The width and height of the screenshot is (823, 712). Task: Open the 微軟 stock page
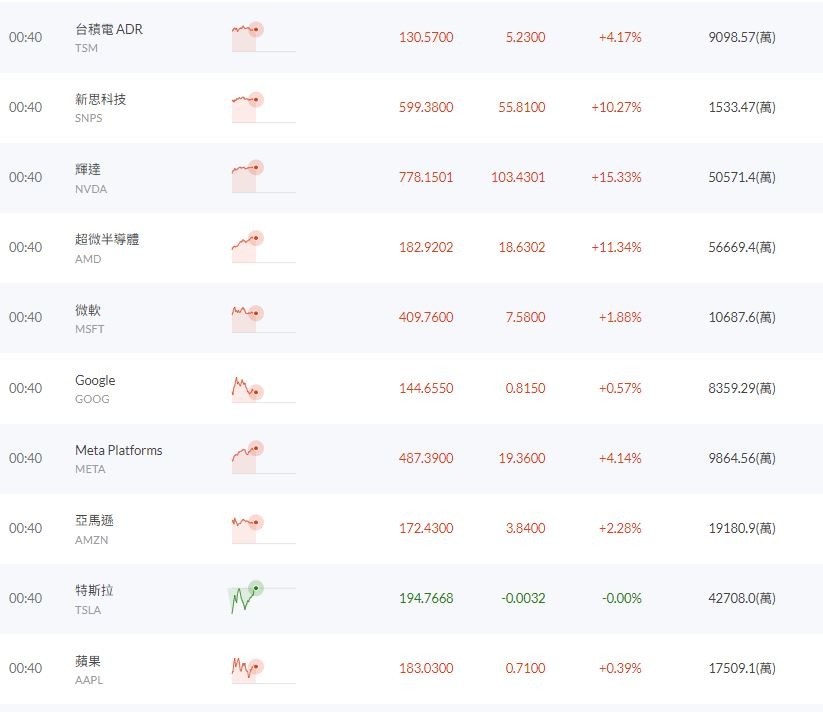[88, 310]
